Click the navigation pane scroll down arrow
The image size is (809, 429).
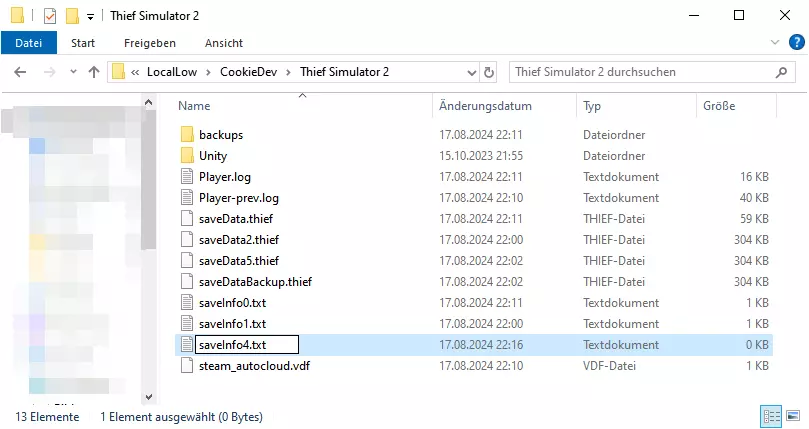(149, 397)
